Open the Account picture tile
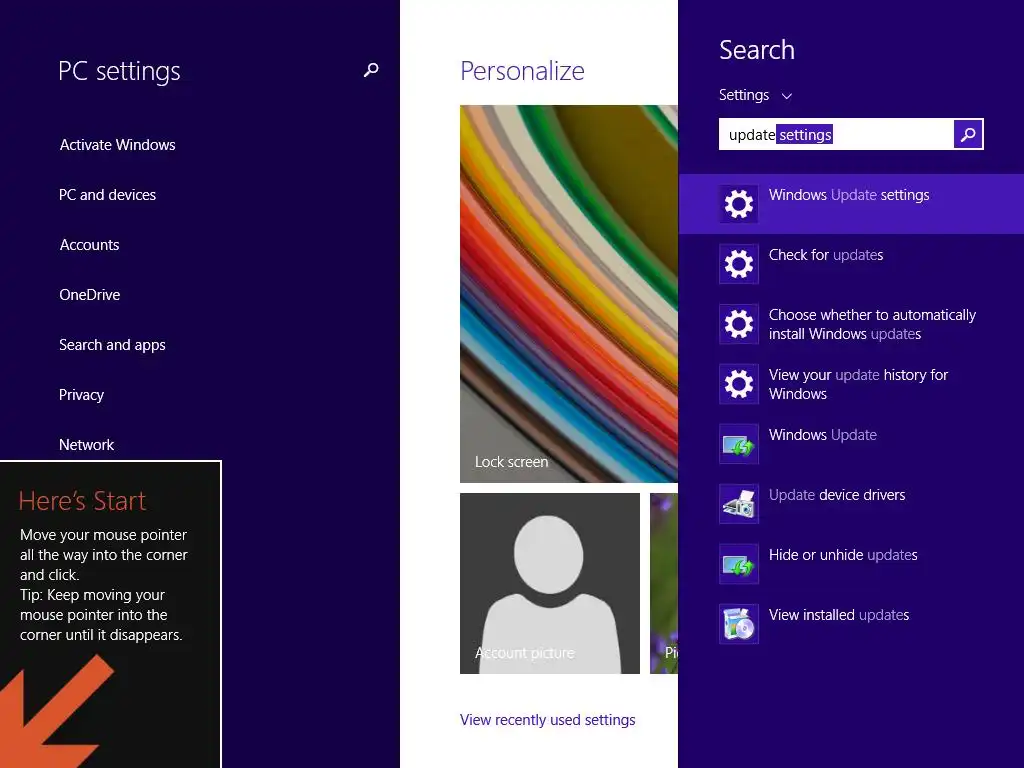Image resolution: width=1024 pixels, height=768 pixels. [x=550, y=583]
